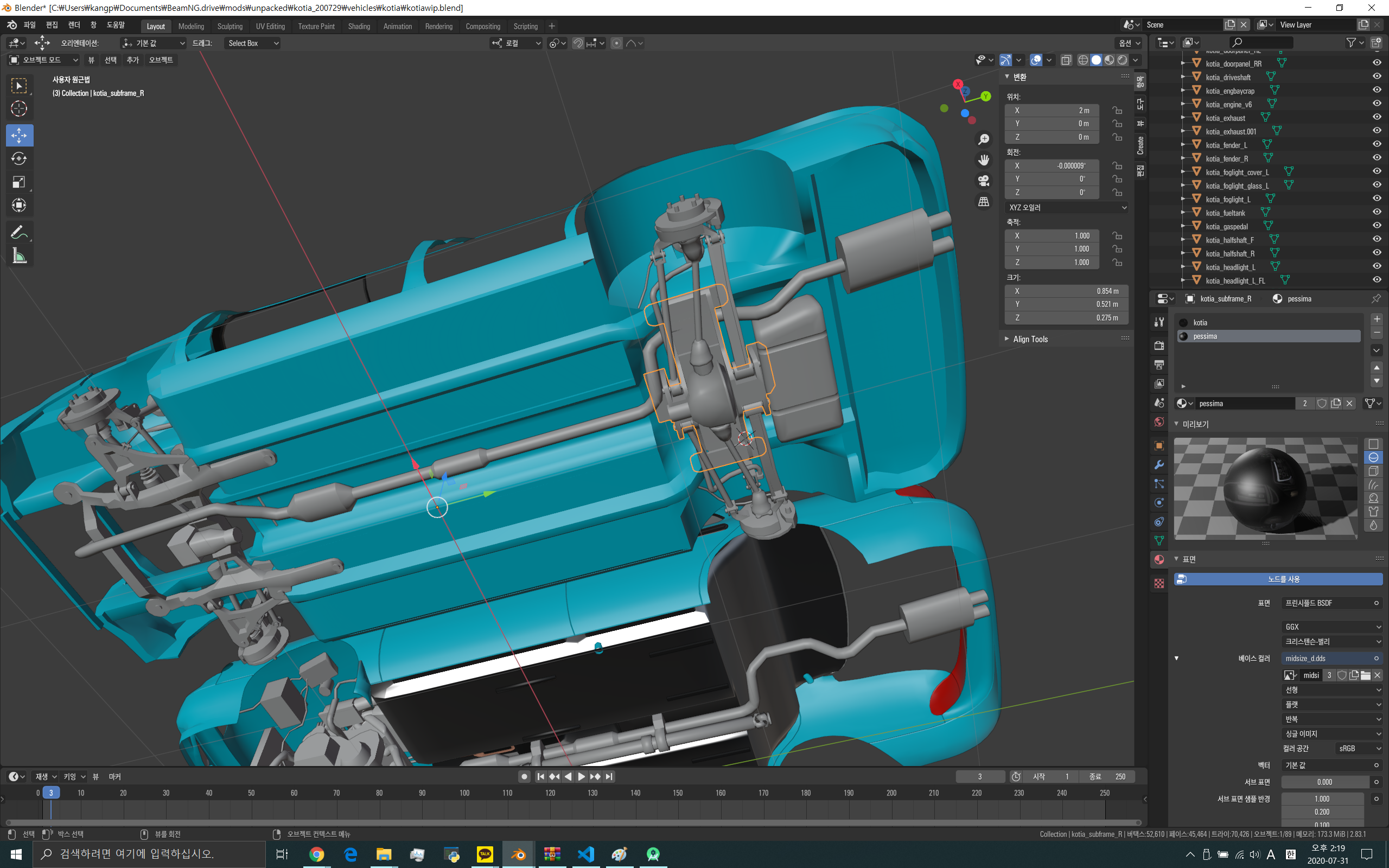Toggle the Use Nodes button
This screenshot has width=1389, height=868.
point(1278,579)
